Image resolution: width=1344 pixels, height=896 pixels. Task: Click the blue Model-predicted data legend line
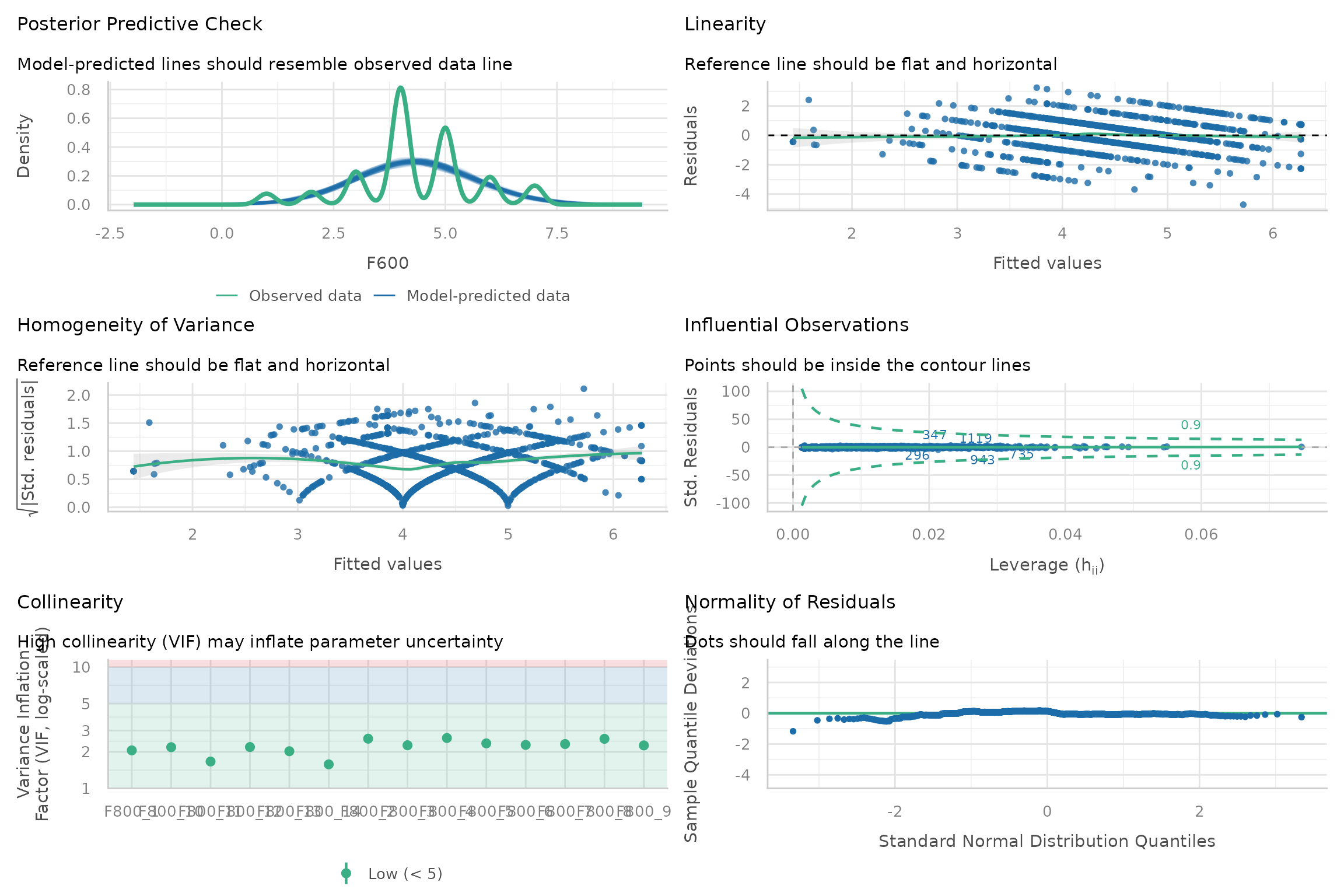(384, 296)
